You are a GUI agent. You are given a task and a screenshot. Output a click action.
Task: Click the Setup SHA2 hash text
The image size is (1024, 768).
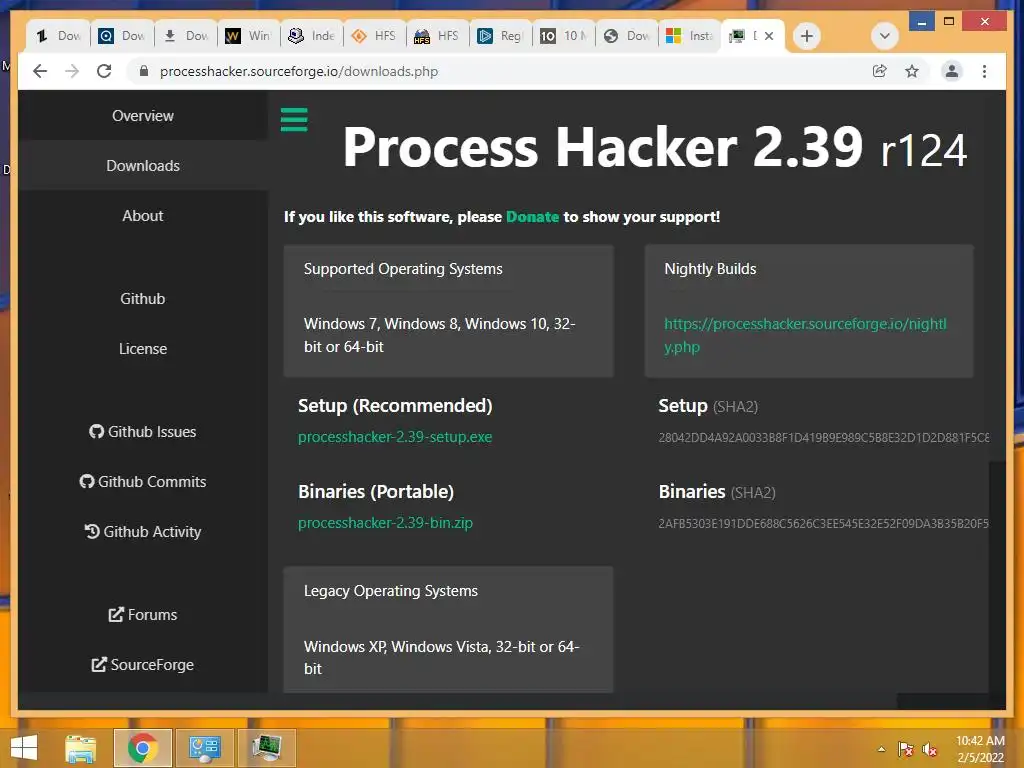[824, 438]
